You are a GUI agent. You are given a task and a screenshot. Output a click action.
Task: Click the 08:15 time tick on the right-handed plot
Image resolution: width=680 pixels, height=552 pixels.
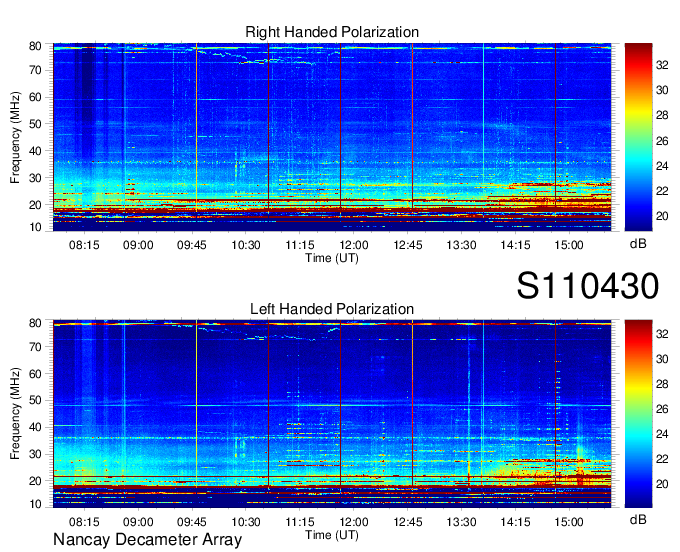tap(84, 245)
